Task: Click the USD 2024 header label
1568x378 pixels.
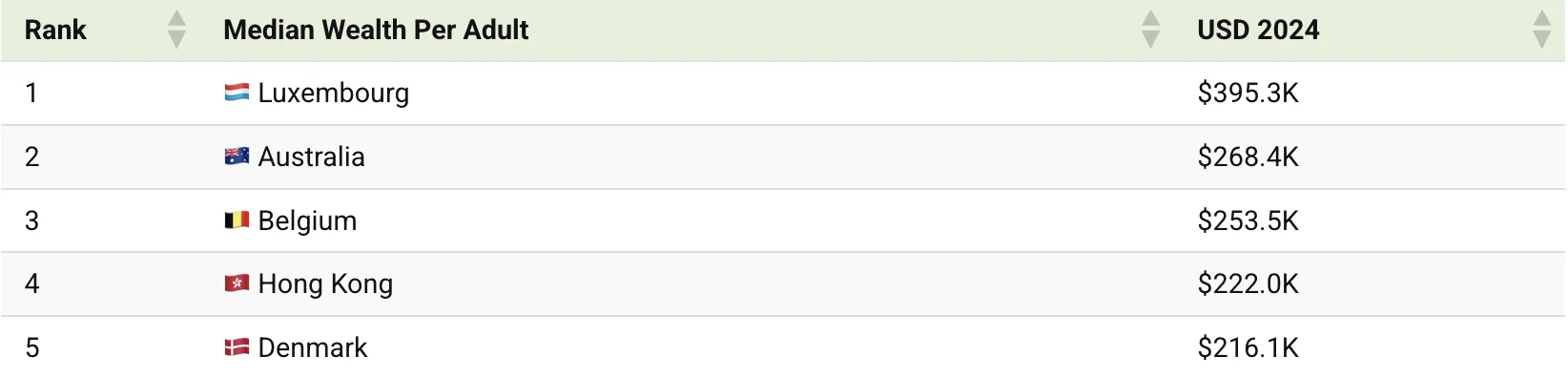Action: 1258,30
